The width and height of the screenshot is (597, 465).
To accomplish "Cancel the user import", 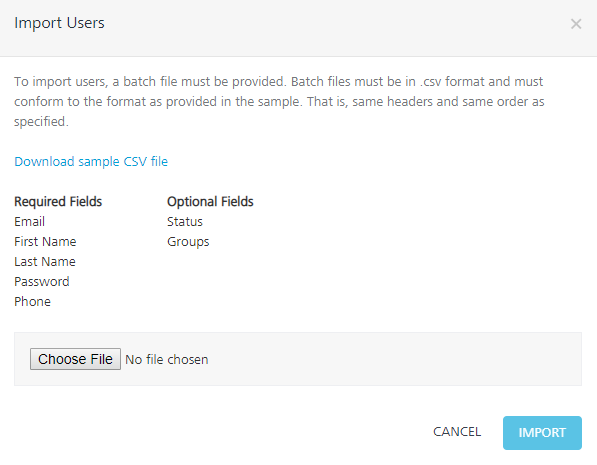I will point(457,432).
